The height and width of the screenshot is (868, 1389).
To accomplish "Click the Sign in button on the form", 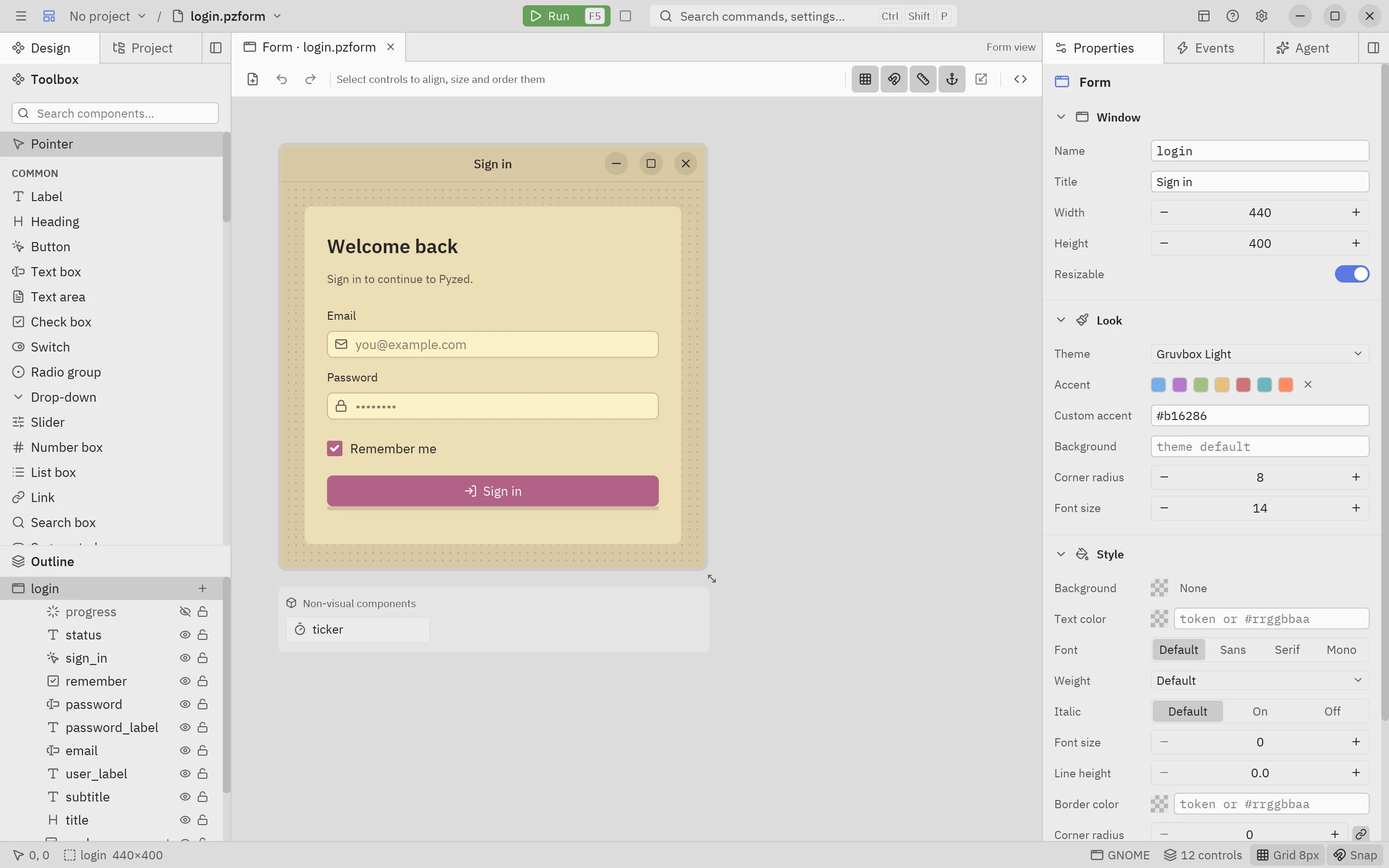I will (492, 491).
